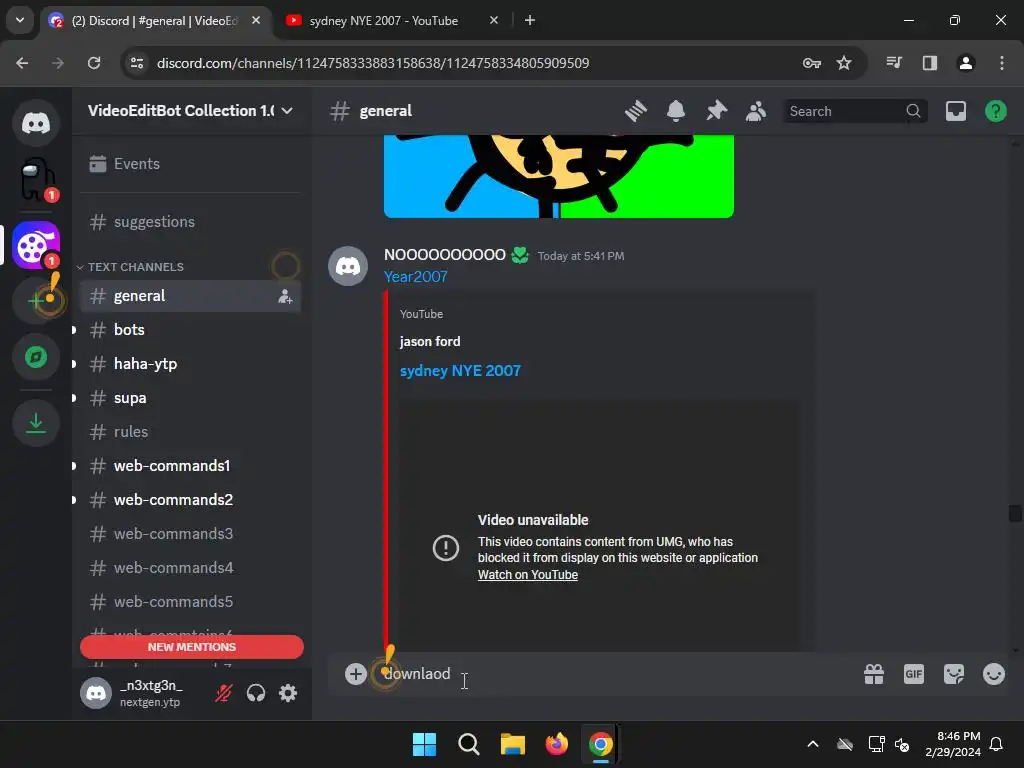
Task: Open Discord direct messages home icon
Action: 36,122
